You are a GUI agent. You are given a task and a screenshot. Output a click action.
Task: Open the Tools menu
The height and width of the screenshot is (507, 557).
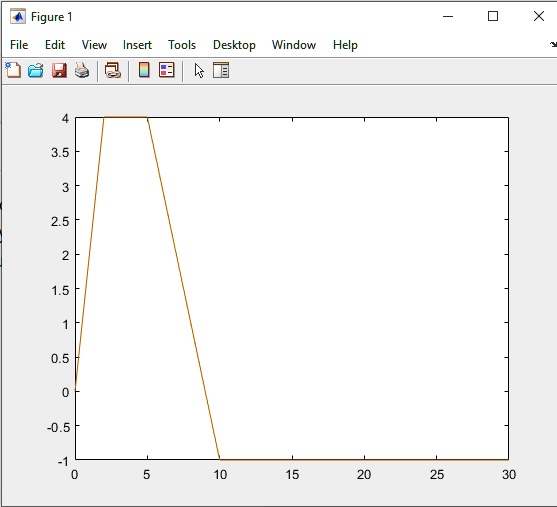[182, 45]
